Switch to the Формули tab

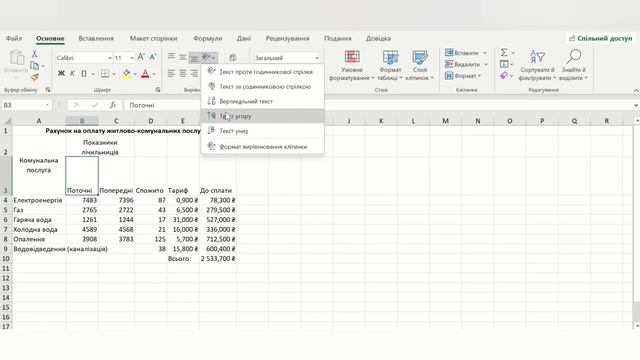tap(208, 38)
